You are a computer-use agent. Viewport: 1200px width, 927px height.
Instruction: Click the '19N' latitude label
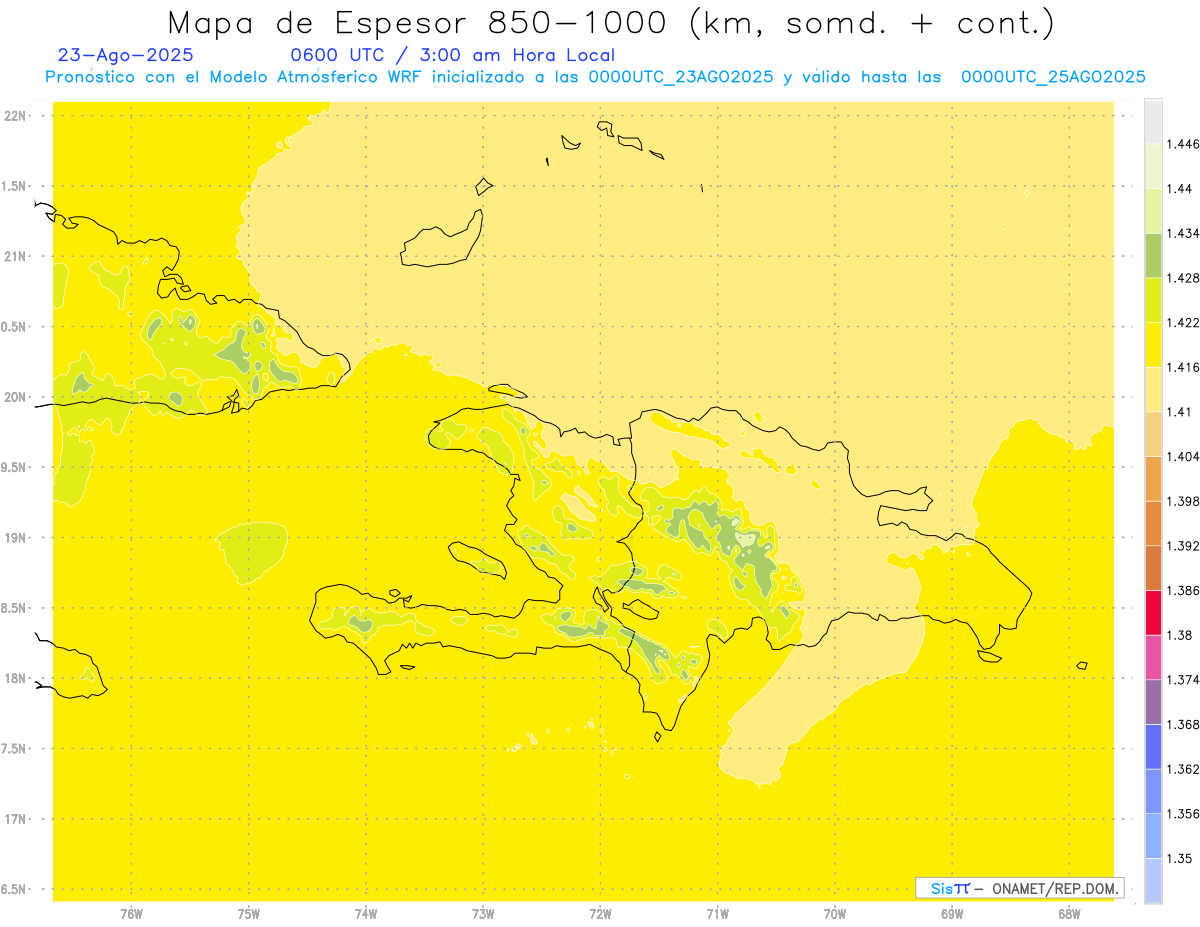point(17,537)
